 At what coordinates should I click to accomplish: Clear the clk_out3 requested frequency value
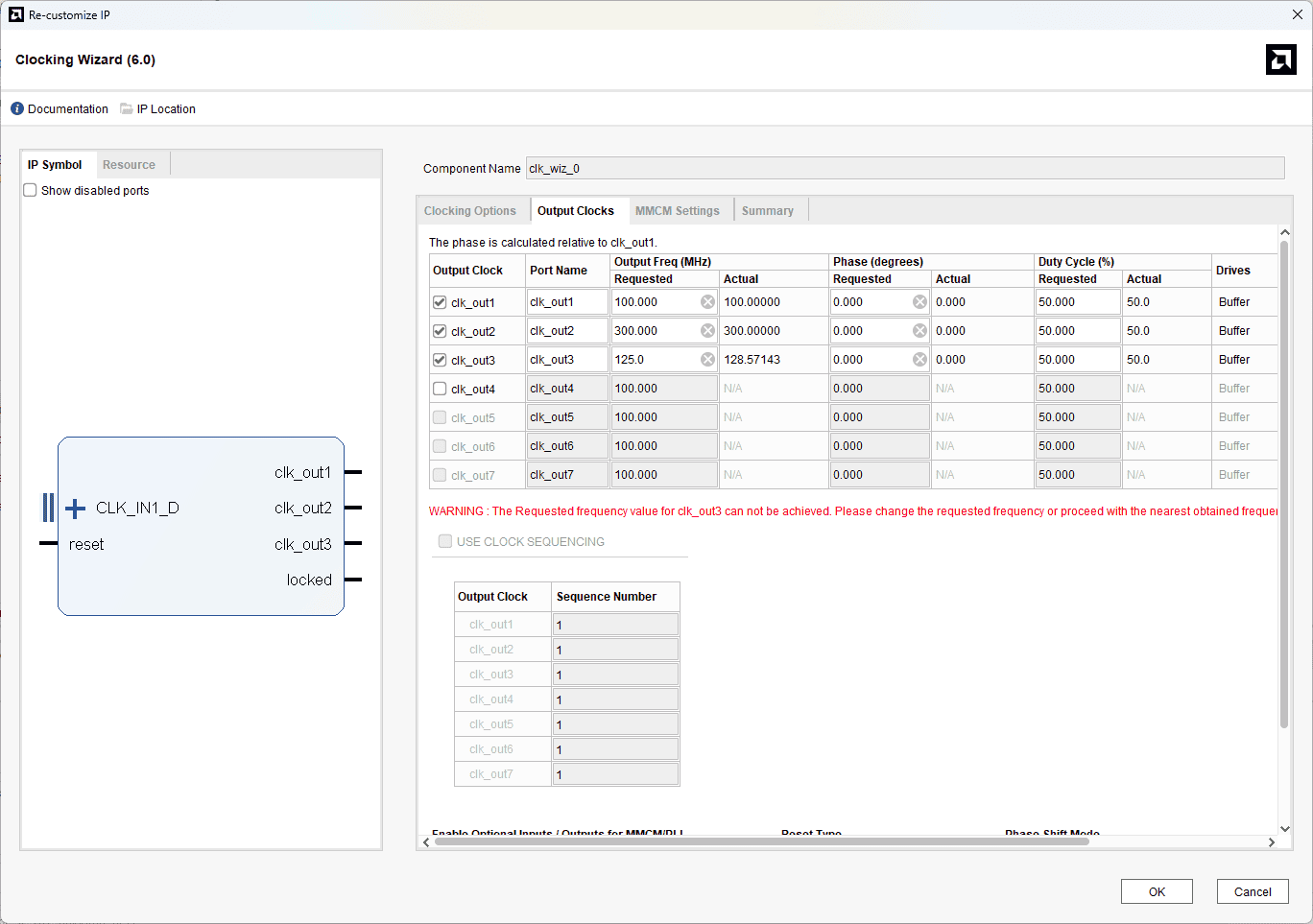click(707, 360)
